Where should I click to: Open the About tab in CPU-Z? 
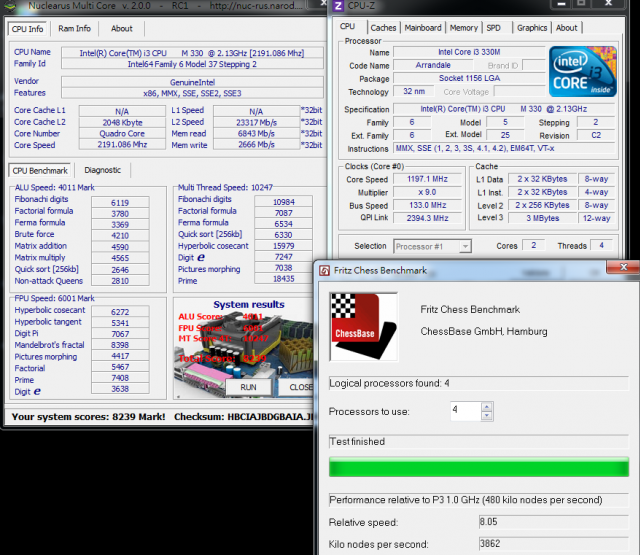click(567, 28)
